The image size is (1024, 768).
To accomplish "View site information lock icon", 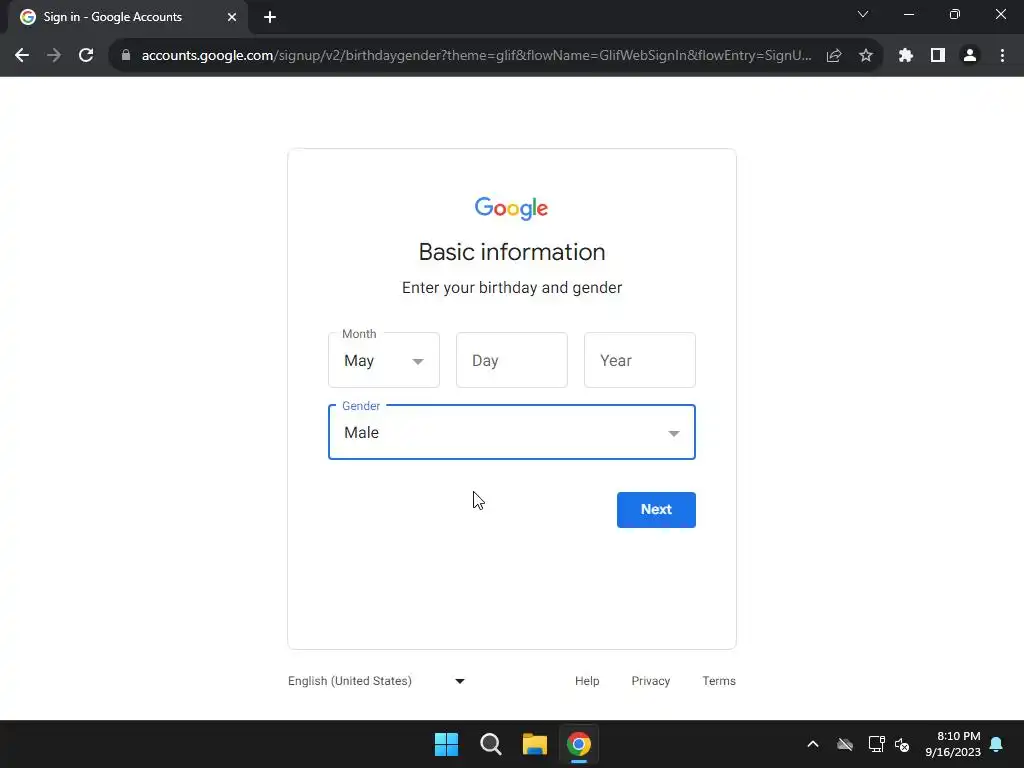I will point(126,56).
